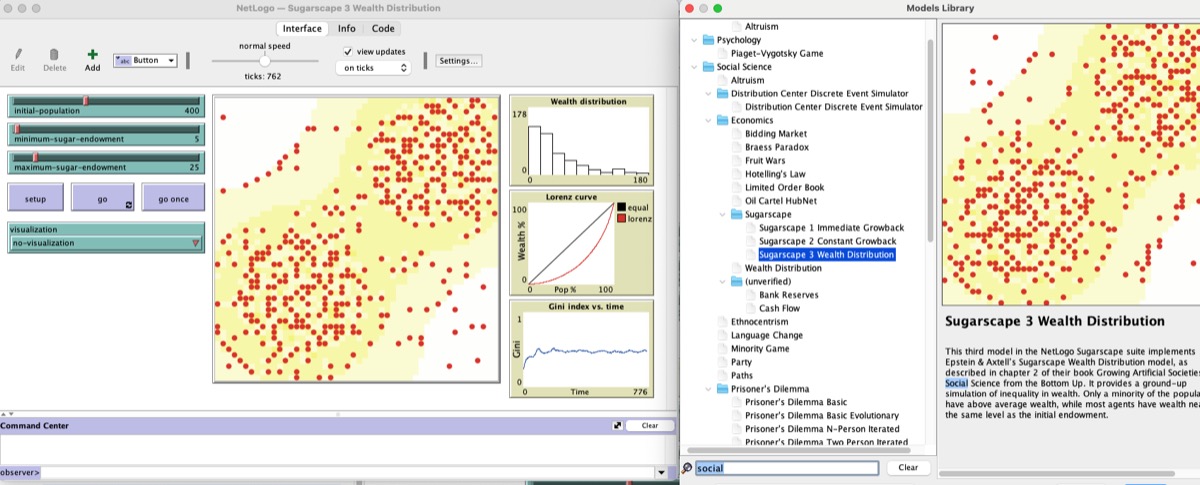Click the Economics folder icon
This screenshot has height=485, width=1200.
722,120
